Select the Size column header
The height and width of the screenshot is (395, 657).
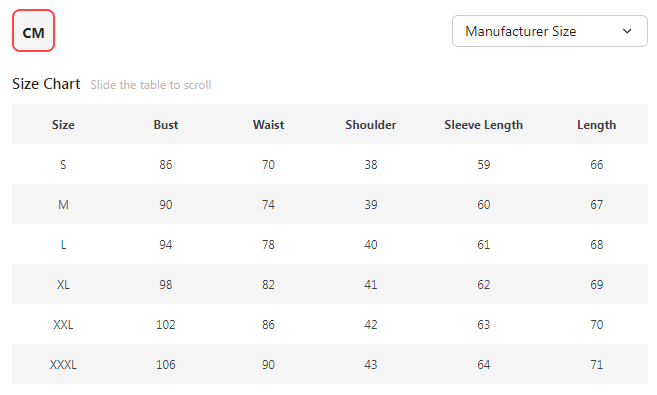coord(63,125)
